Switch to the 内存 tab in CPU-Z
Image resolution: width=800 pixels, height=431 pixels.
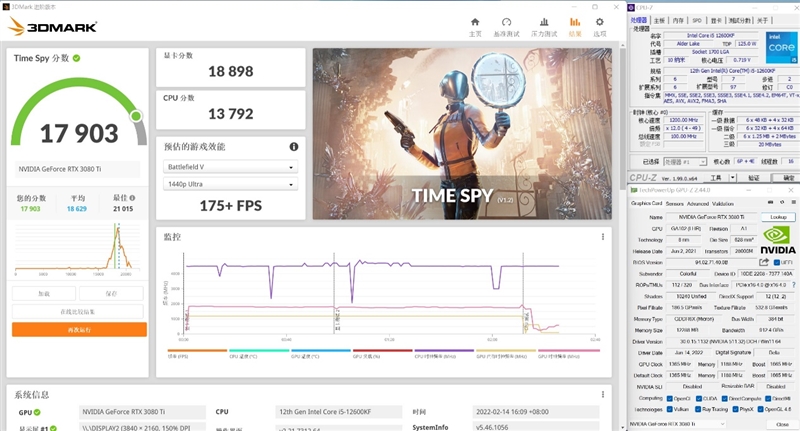(678, 20)
